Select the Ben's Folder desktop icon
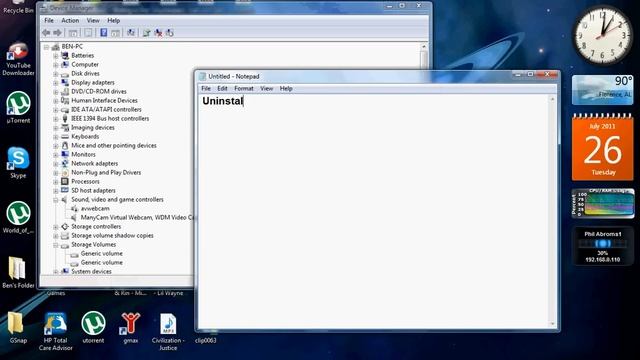This screenshot has height=360, width=640. click(x=18, y=272)
